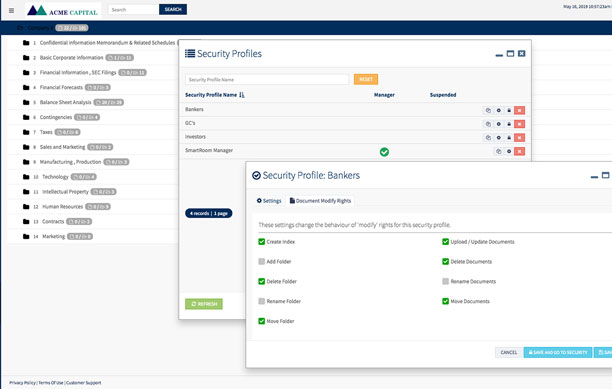
Task: Click lock icon on Investors row
Action: [x=509, y=138]
